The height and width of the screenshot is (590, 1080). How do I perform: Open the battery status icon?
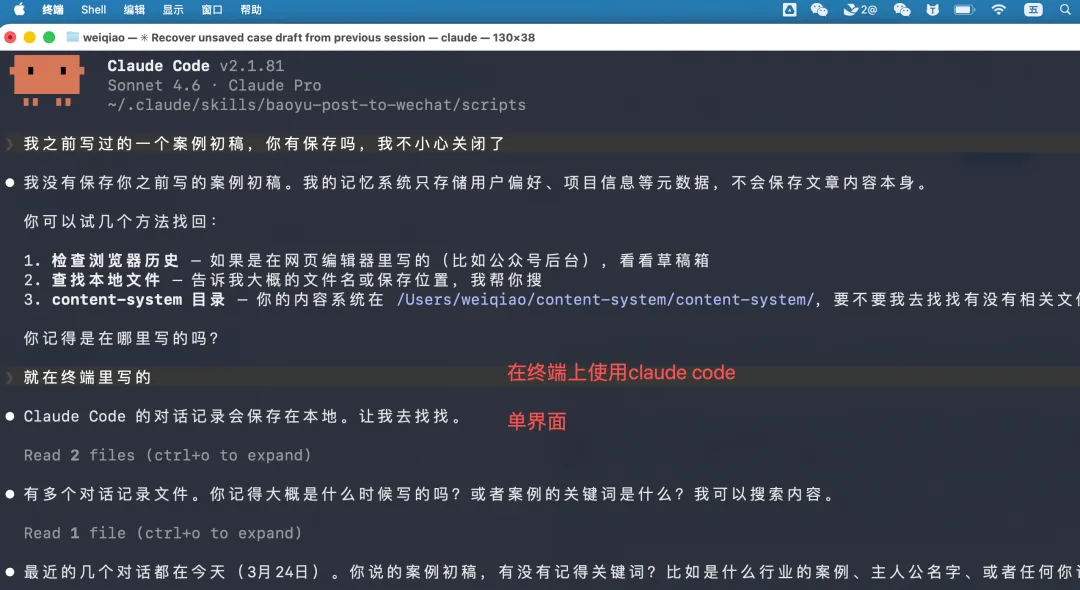click(x=964, y=10)
